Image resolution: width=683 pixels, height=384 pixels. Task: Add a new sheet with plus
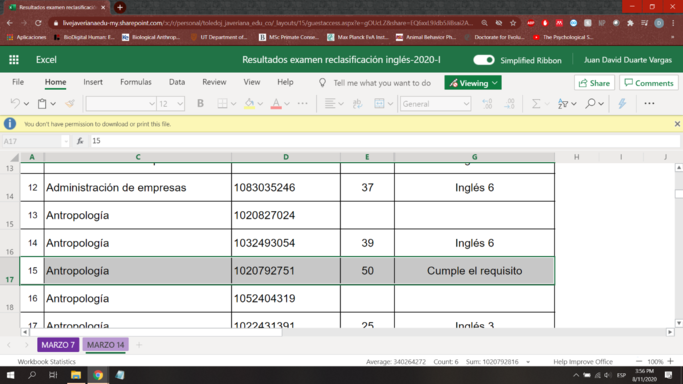click(139, 345)
